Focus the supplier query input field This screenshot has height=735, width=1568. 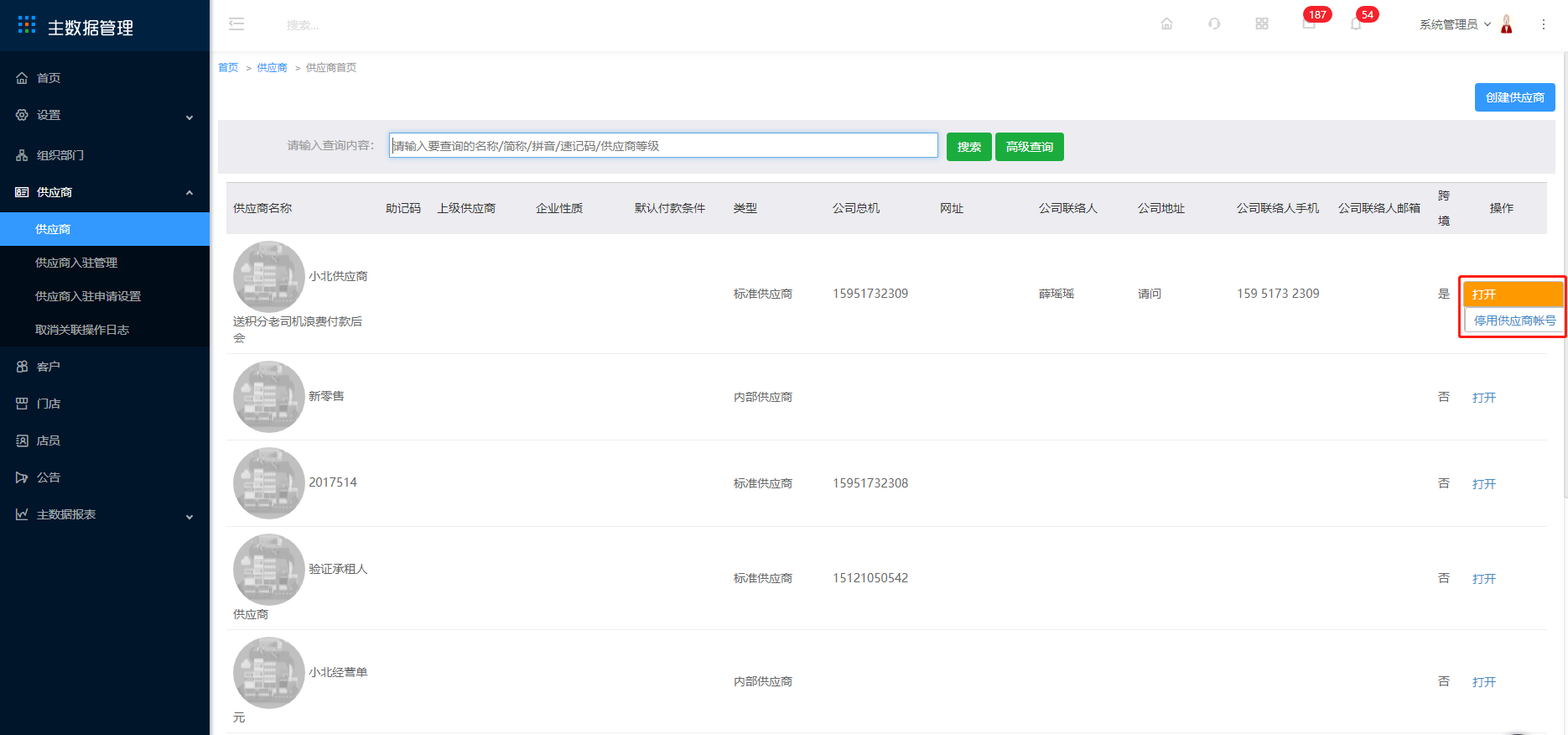(663, 145)
